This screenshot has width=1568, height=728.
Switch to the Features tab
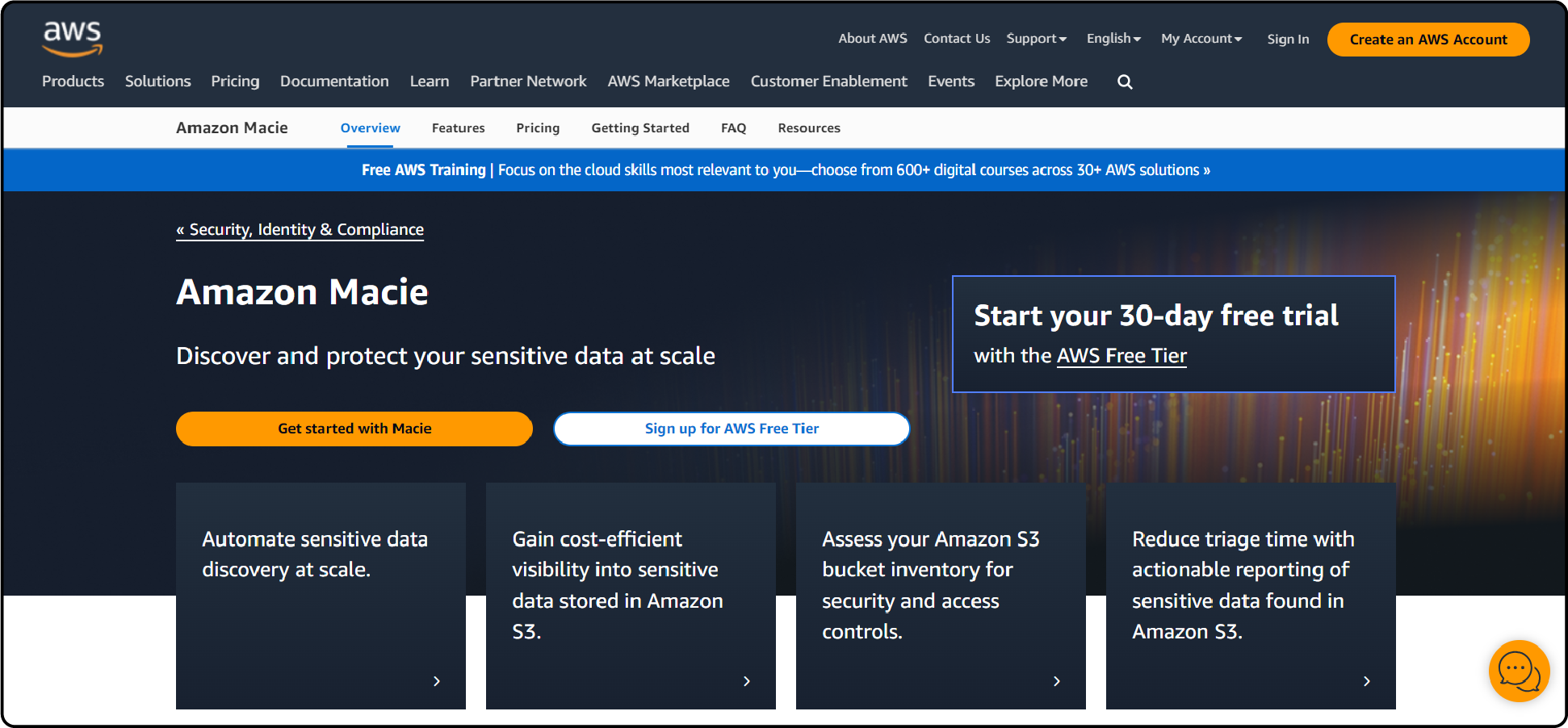(x=458, y=128)
